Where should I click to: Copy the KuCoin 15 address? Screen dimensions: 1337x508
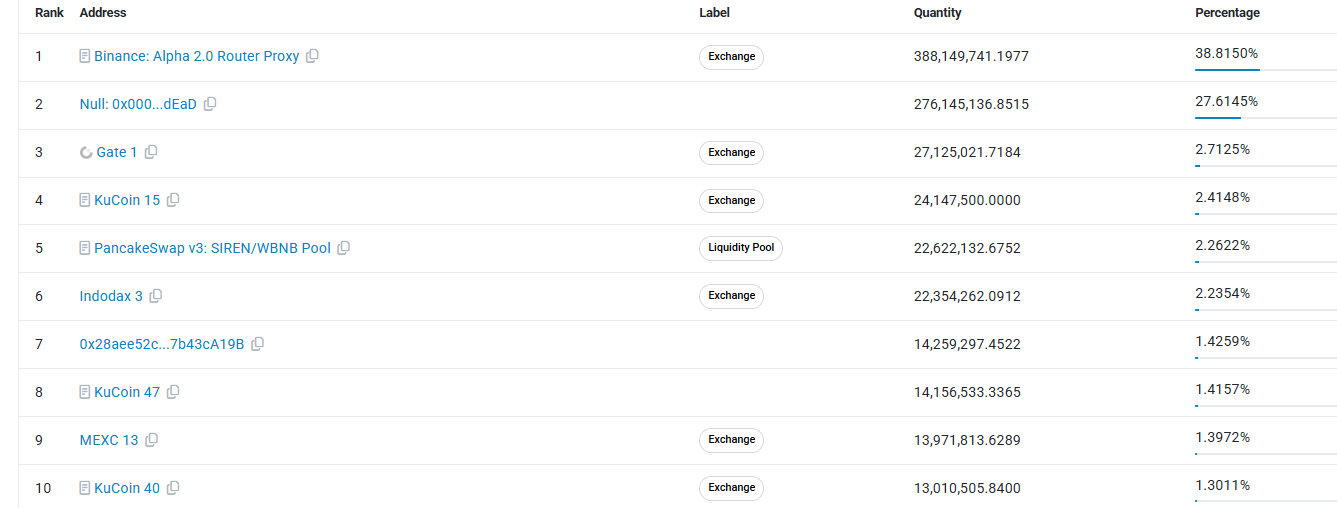(x=173, y=200)
